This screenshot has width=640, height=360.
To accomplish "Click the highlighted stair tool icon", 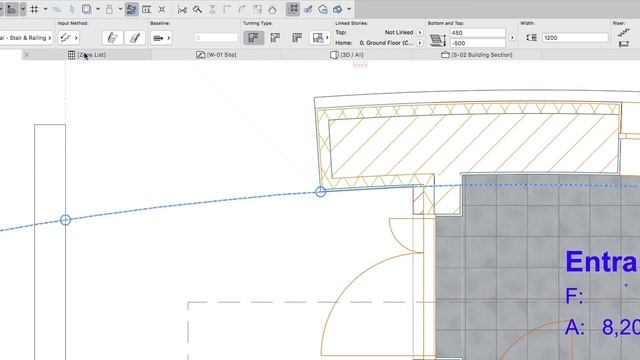I will (x=12, y=9).
